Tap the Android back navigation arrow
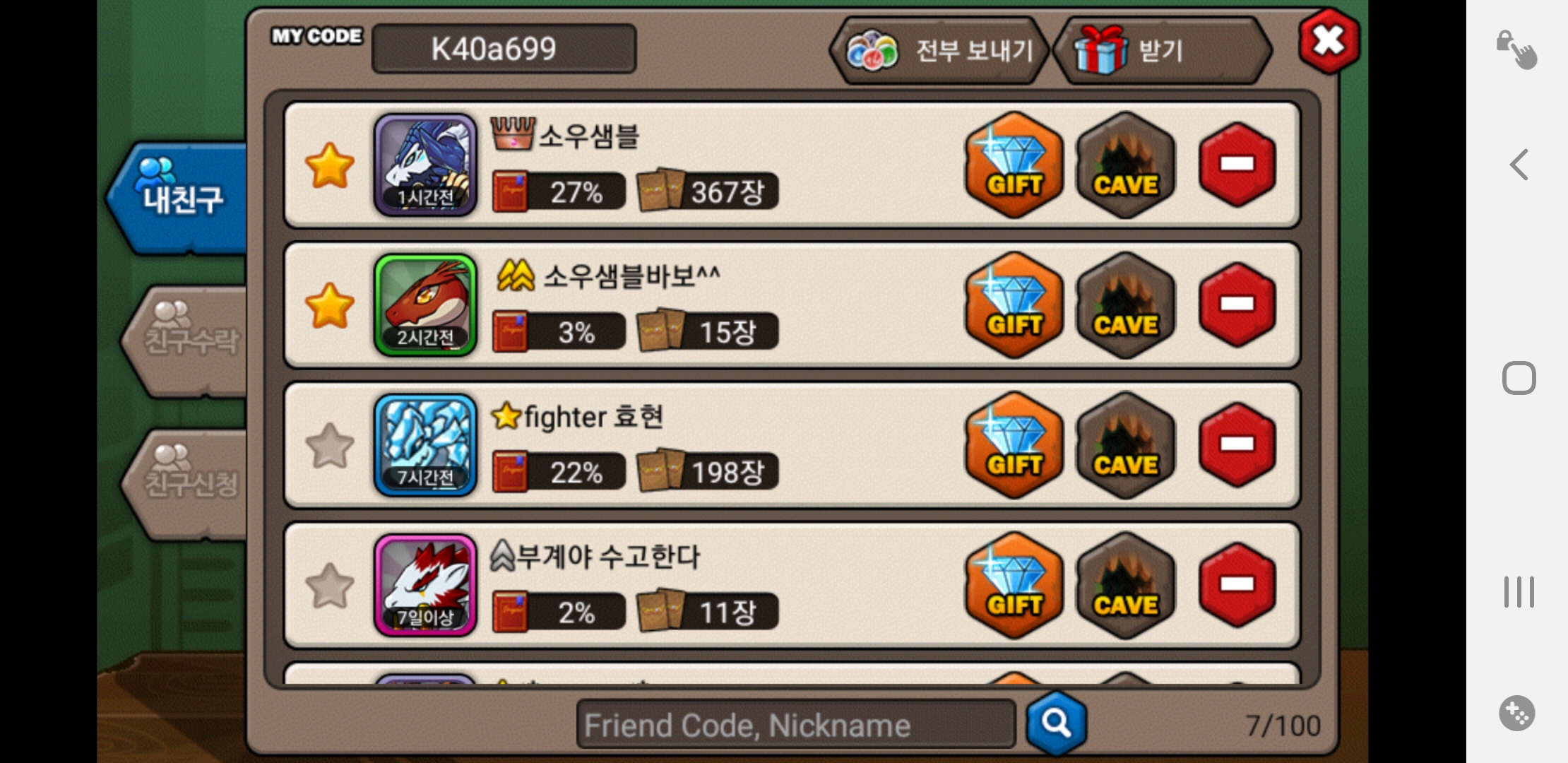This screenshot has width=1568, height=763. tap(1519, 165)
